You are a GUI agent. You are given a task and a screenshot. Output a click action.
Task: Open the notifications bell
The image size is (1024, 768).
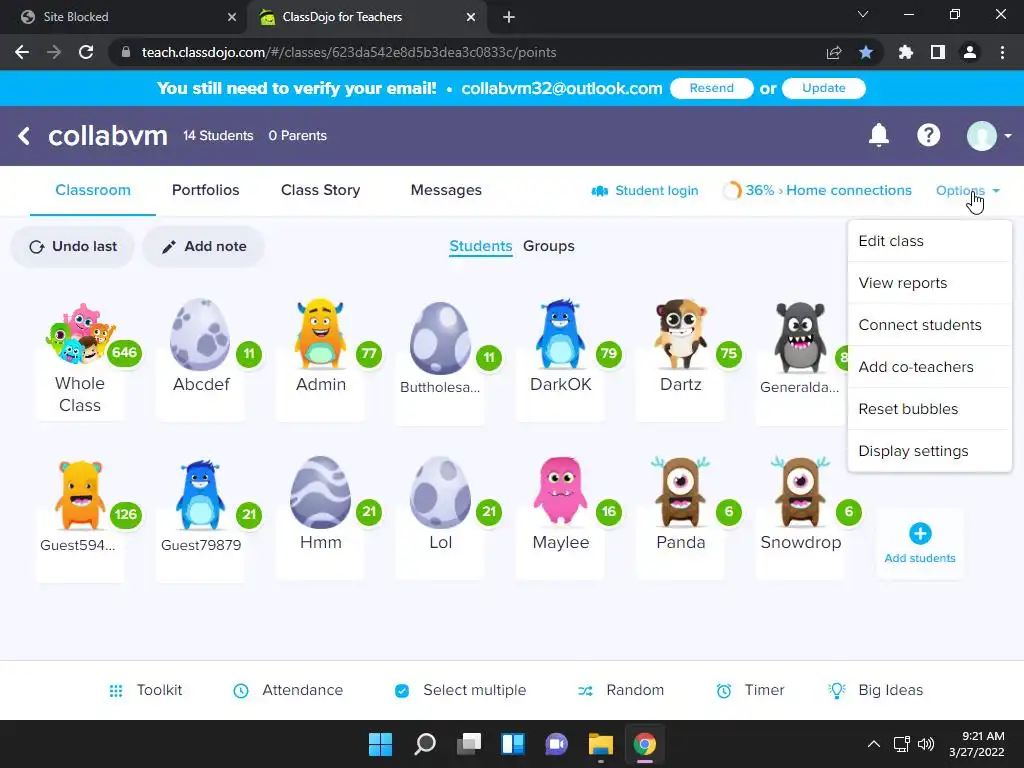point(878,135)
